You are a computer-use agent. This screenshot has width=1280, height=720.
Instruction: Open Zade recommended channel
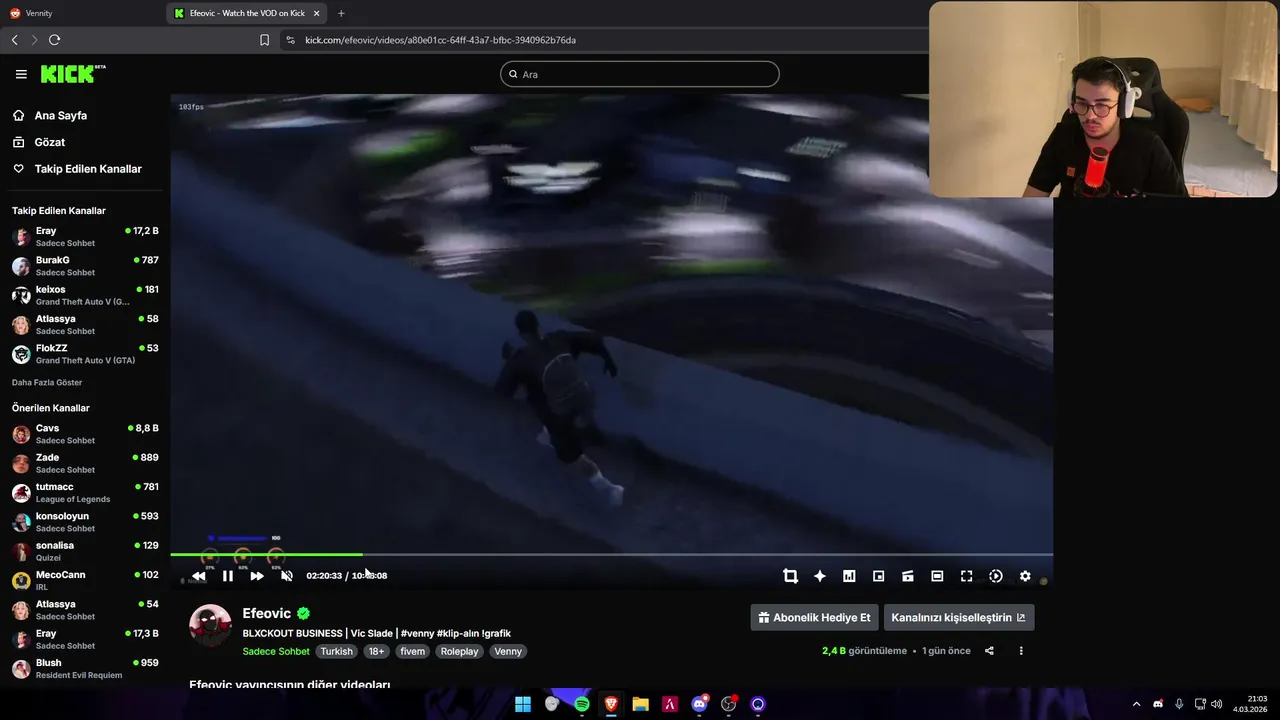pyautogui.click(x=85, y=463)
